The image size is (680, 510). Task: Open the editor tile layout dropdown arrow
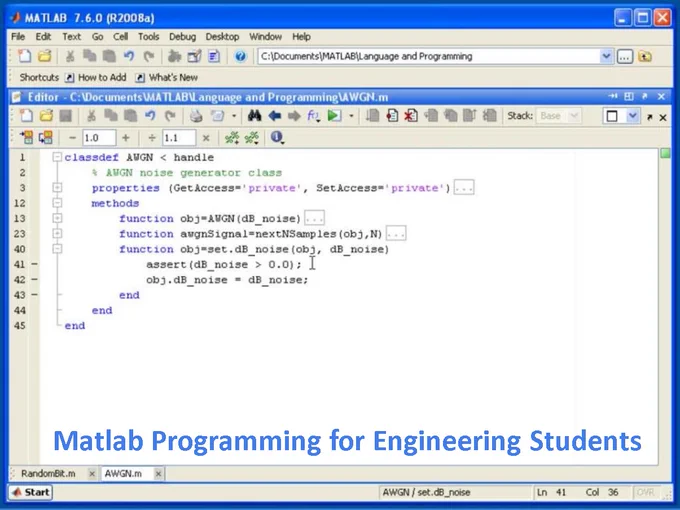(633, 116)
